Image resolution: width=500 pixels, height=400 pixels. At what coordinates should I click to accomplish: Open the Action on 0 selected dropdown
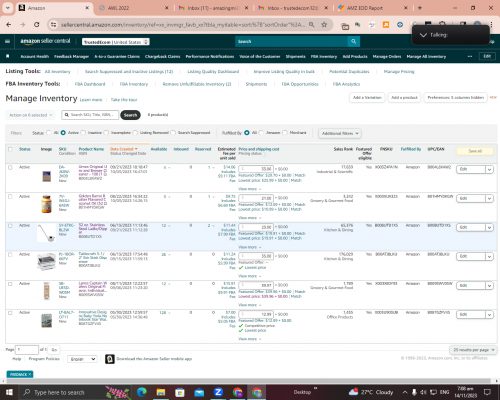coord(30,115)
